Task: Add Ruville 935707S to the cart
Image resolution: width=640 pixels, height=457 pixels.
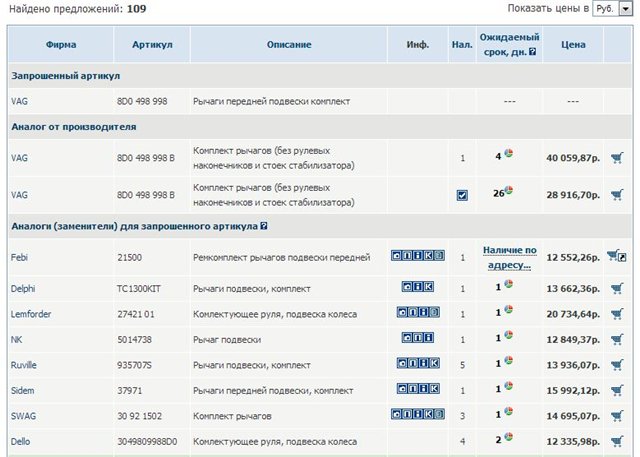Action: pos(617,365)
